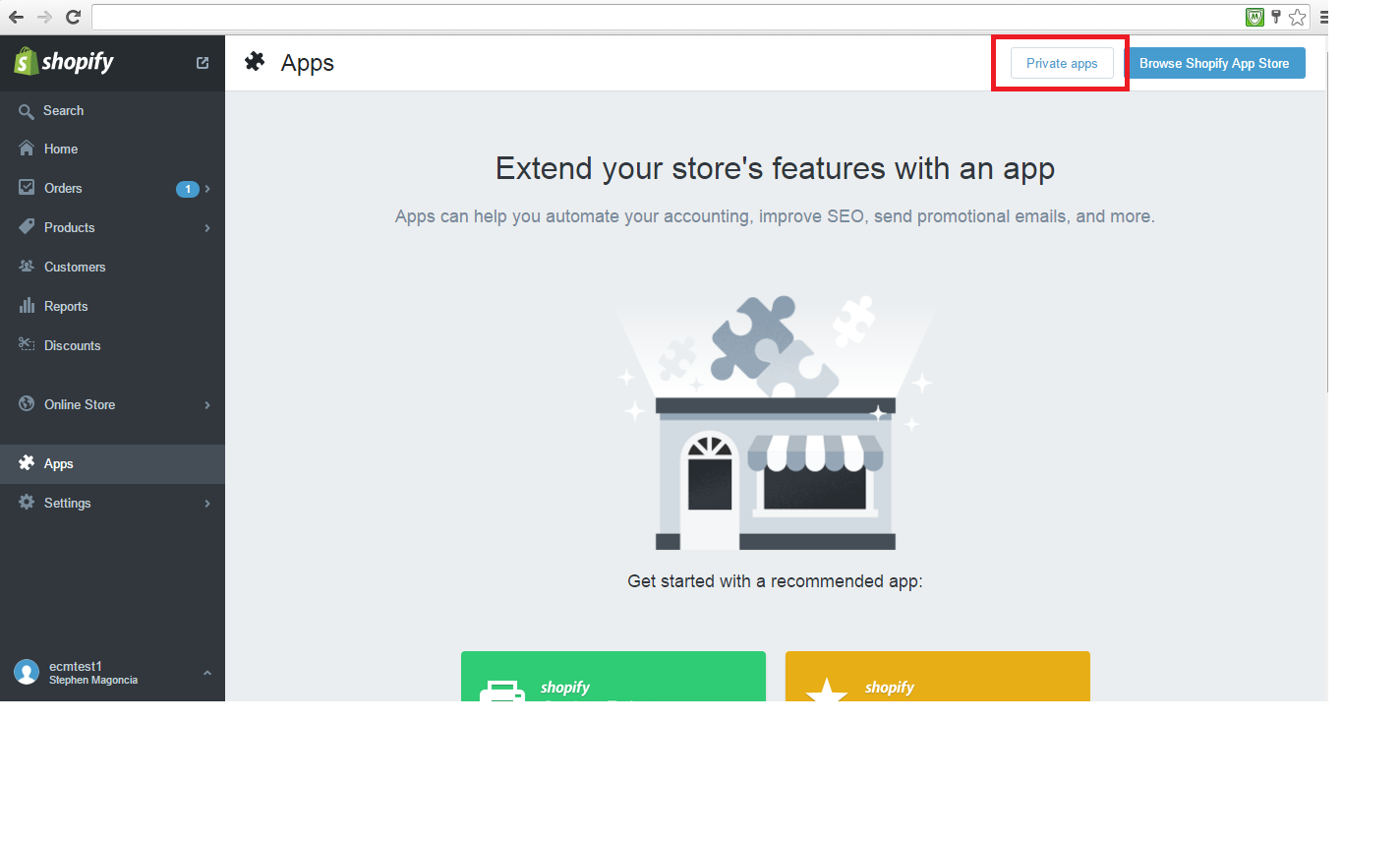Click the Reports bar chart icon
Image resolution: width=1400 pixels, height=842 pixels.
click(x=27, y=305)
